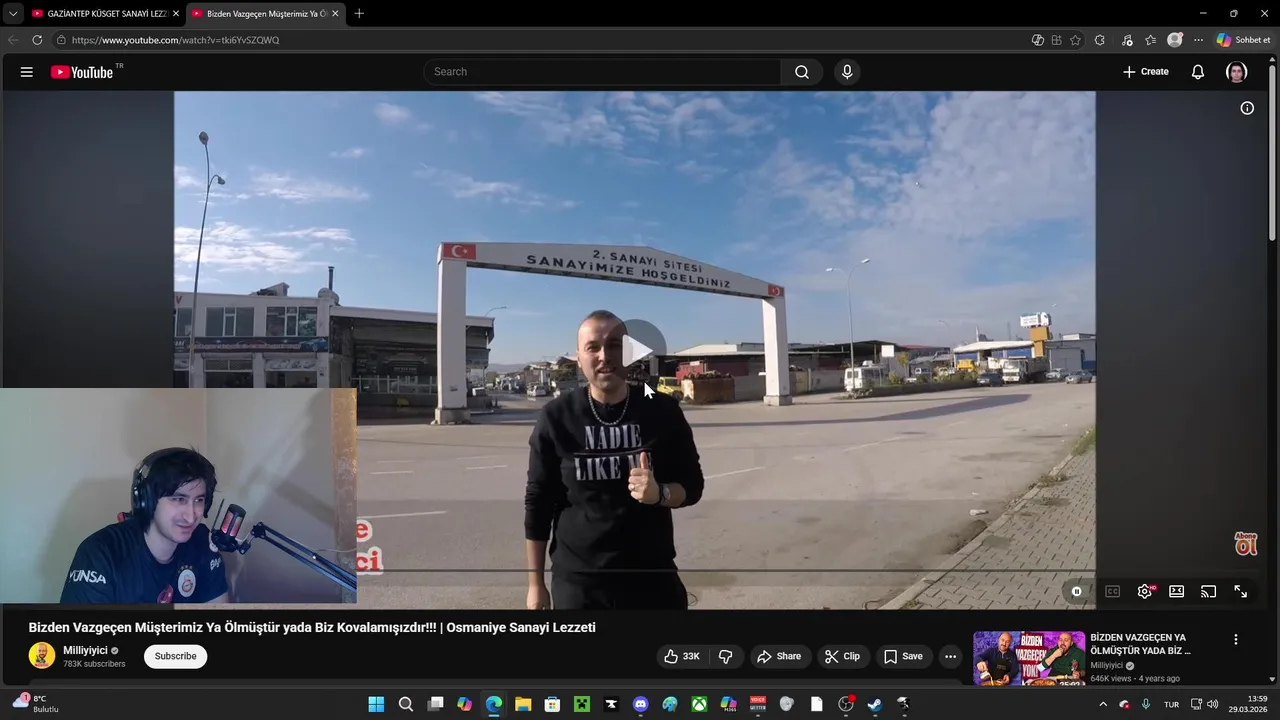Viewport: 1280px width, 720px height.
Task: Open Edge media control music icon
Action: pos(1127,40)
